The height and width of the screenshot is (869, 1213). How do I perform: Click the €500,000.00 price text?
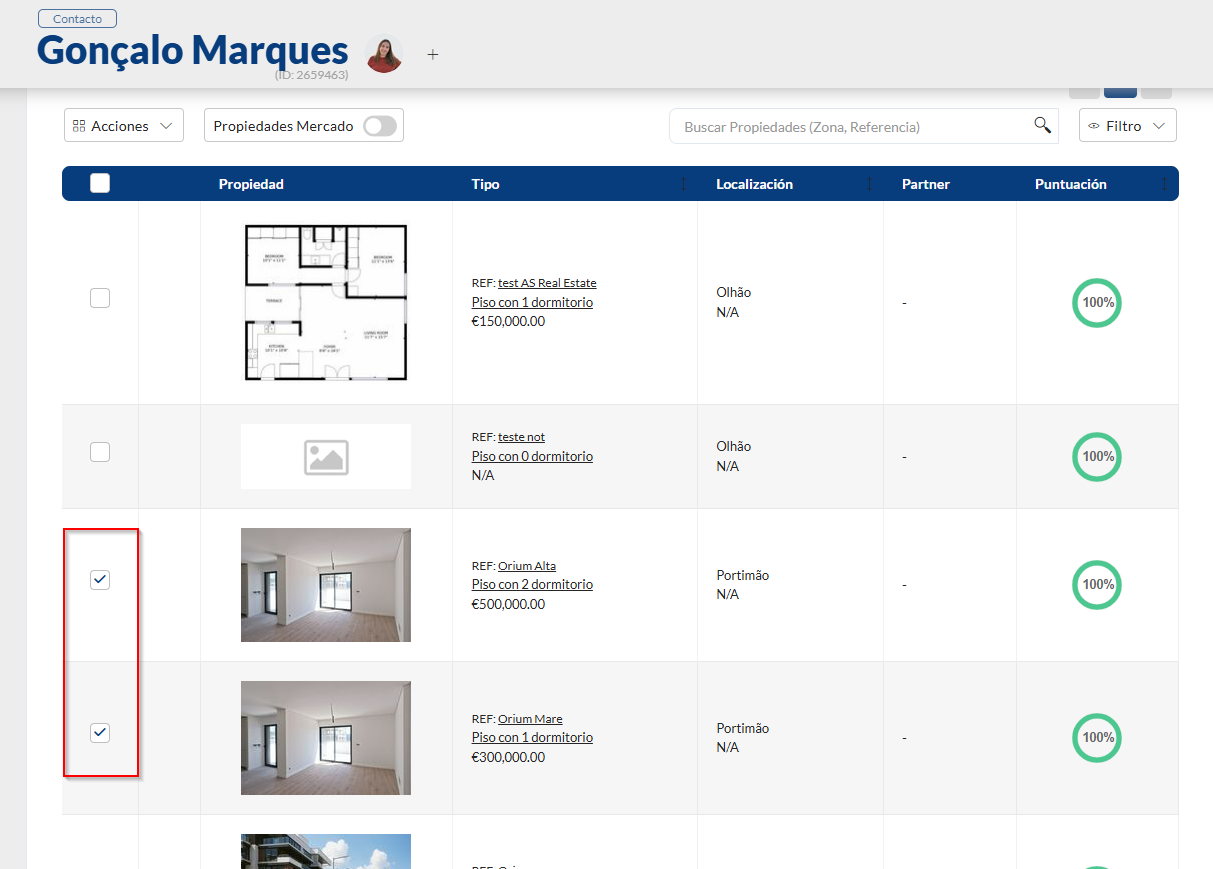[508, 604]
